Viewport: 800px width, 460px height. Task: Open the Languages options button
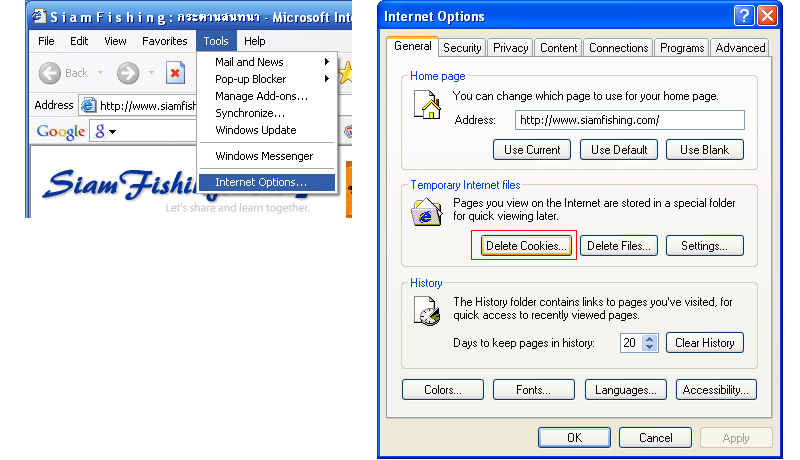click(626, 390)
